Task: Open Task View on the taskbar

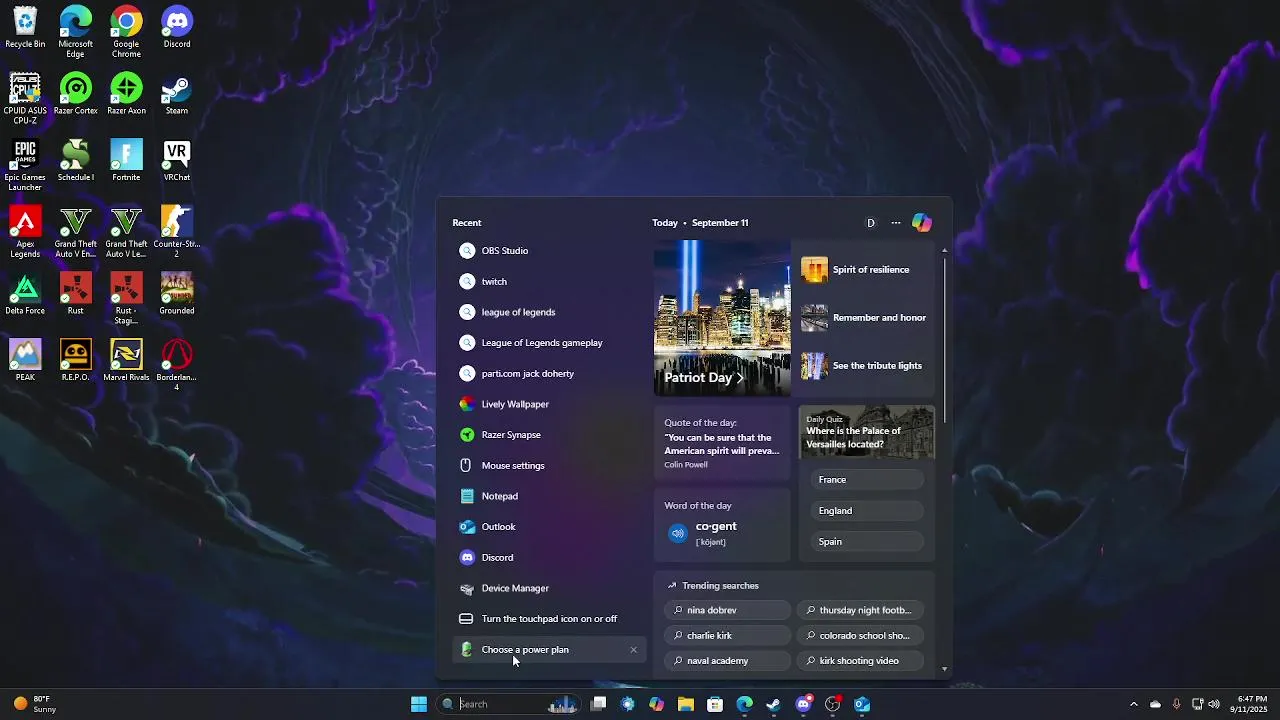Action: (598, 704)
